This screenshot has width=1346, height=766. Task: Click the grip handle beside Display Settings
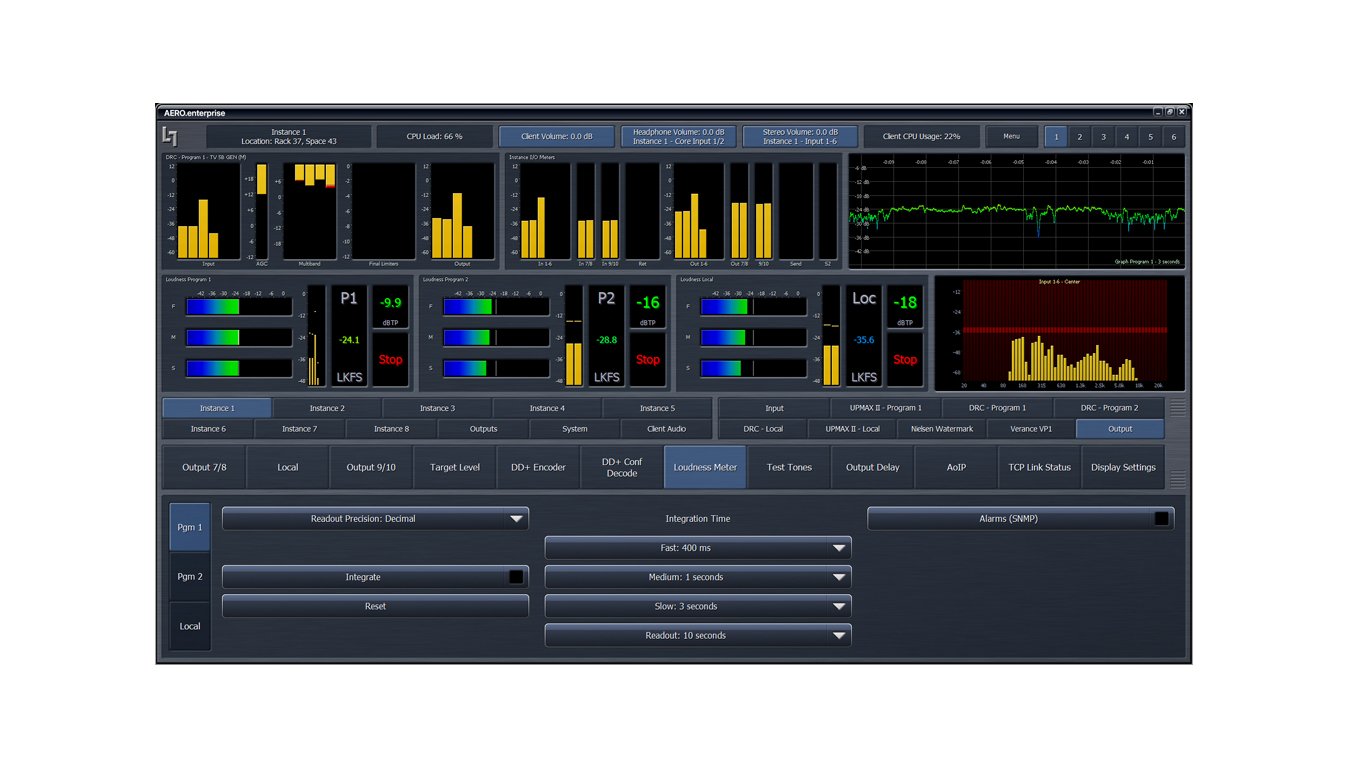[x=1178, y=478]
